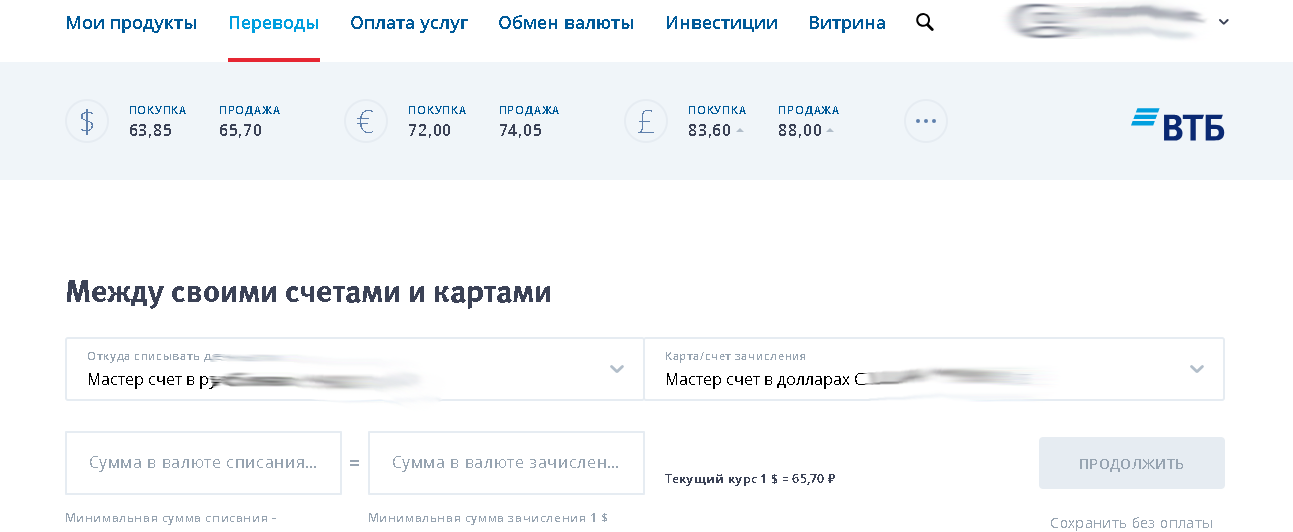Click the dollar currency icon
1293x532 pixels.
point(87,122)
